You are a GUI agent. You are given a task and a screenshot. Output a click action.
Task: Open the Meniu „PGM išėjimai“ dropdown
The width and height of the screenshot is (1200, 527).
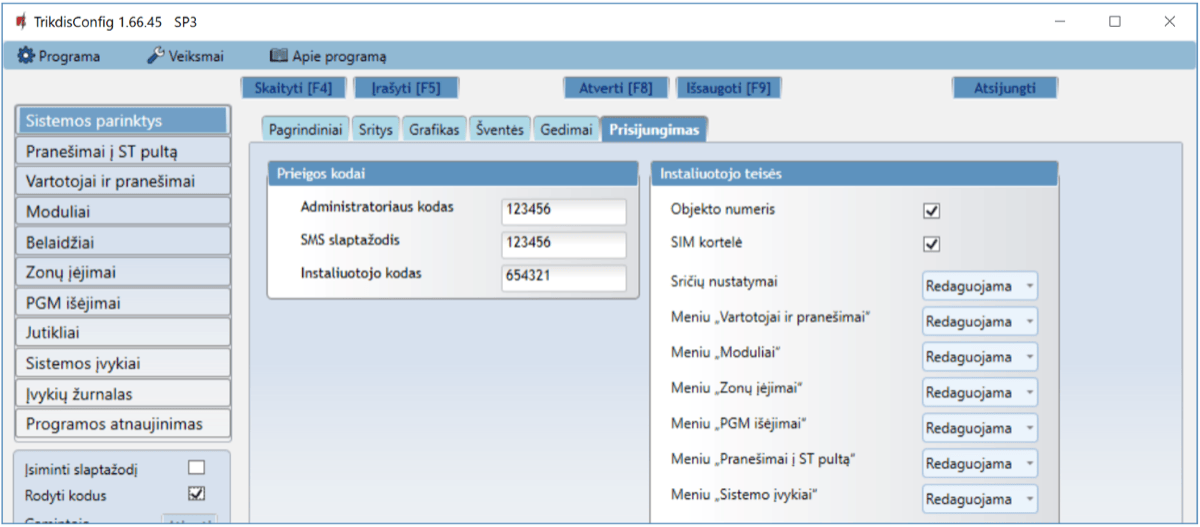[x=979, y=428]
